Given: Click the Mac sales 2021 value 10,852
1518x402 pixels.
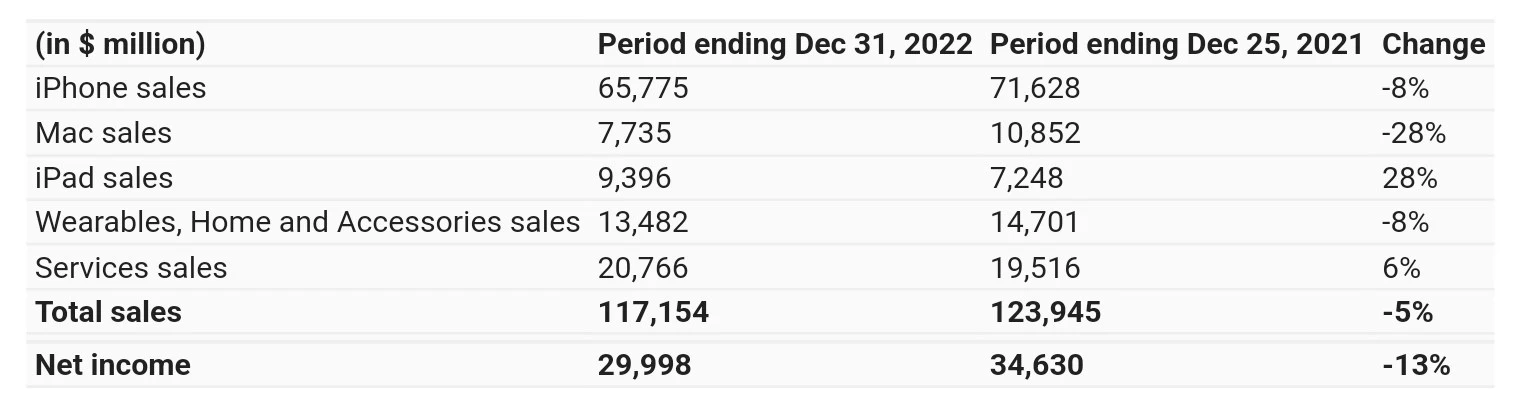Looking at the screenshot, I should pos(1034,133).
